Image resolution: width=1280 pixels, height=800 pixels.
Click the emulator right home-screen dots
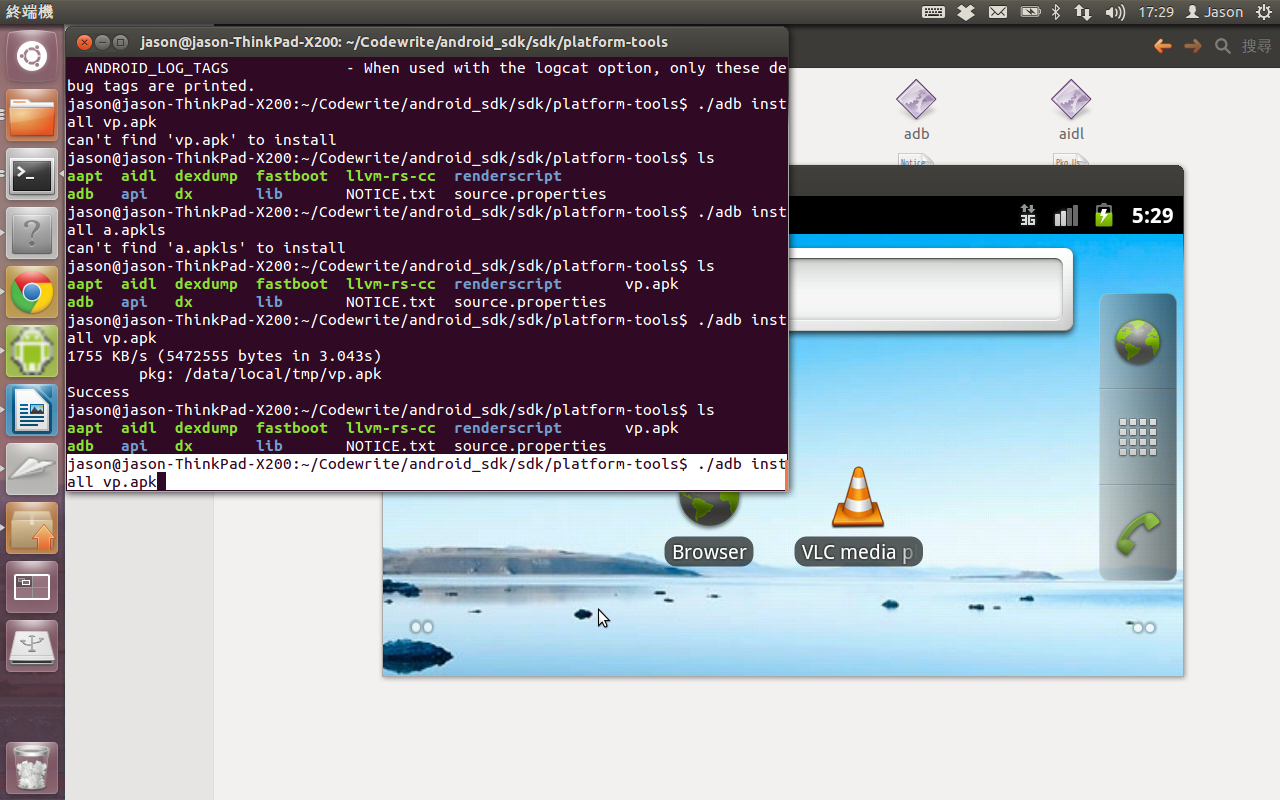point(1143,627)
